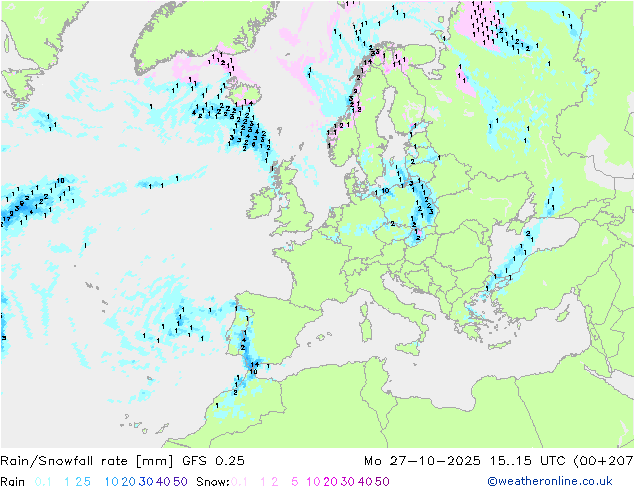Click the 'Mo 27-10-2025' date text

coord(422,460)
